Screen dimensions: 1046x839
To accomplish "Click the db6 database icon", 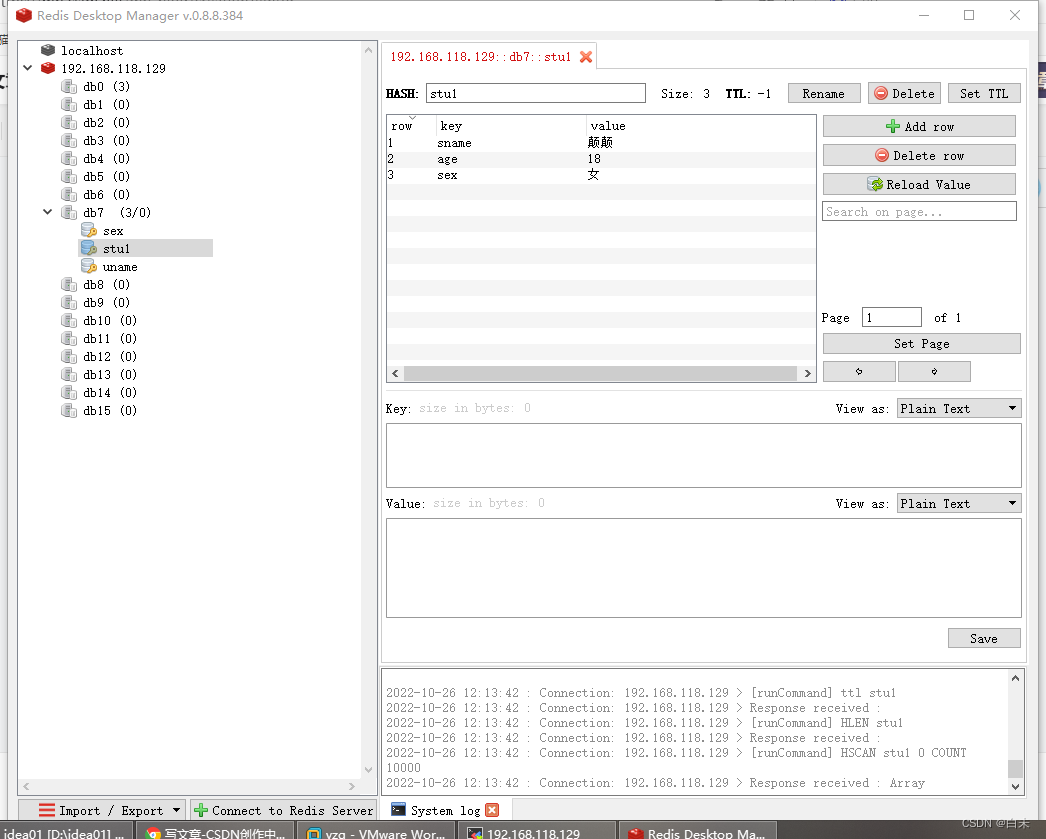I will coord(69,194).
